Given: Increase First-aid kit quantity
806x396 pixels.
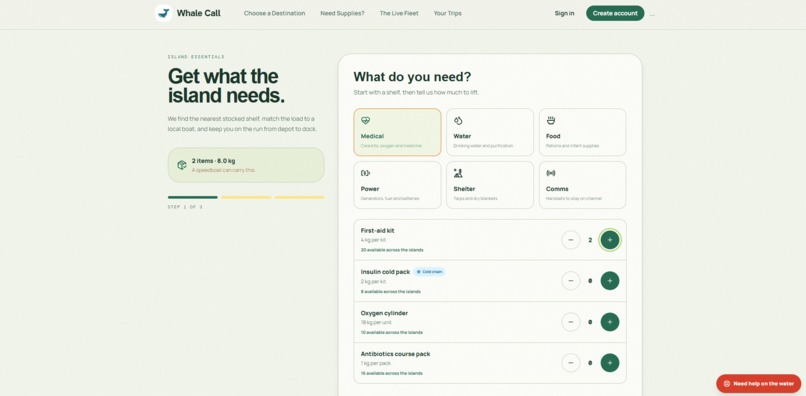Looking at the screenshot, I should tap(610, 240).
